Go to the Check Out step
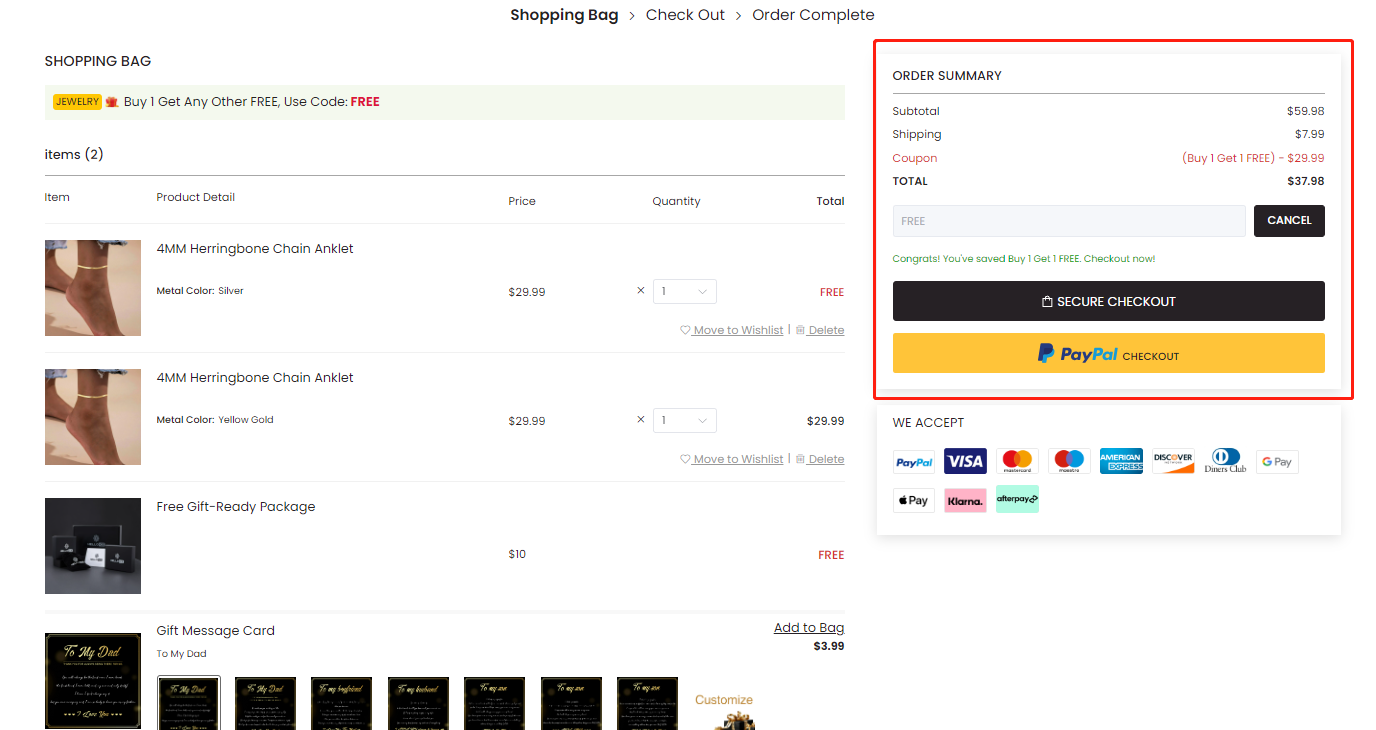 pos(685,15)
